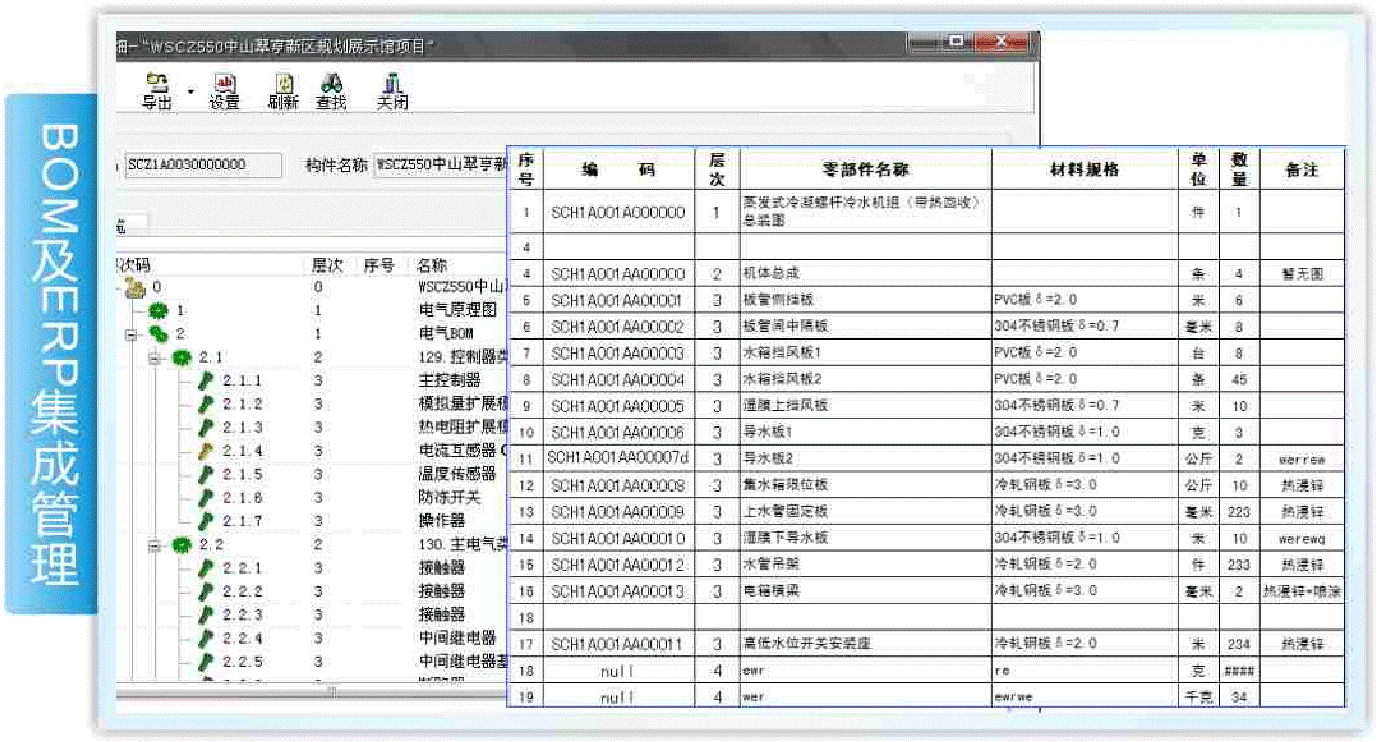Collapse the 2.2 主电气 tree branch

click(155, 545)
